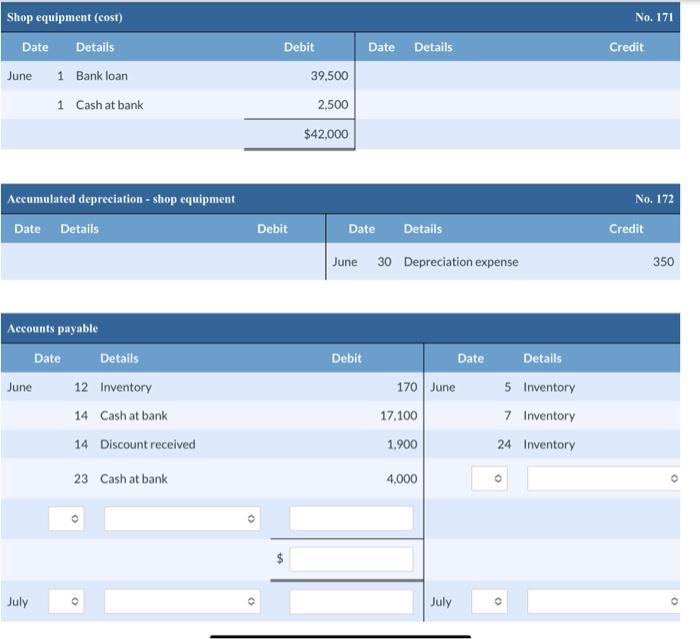
Task: Click the 170 debit amount
Action: [x=407, y=387]
